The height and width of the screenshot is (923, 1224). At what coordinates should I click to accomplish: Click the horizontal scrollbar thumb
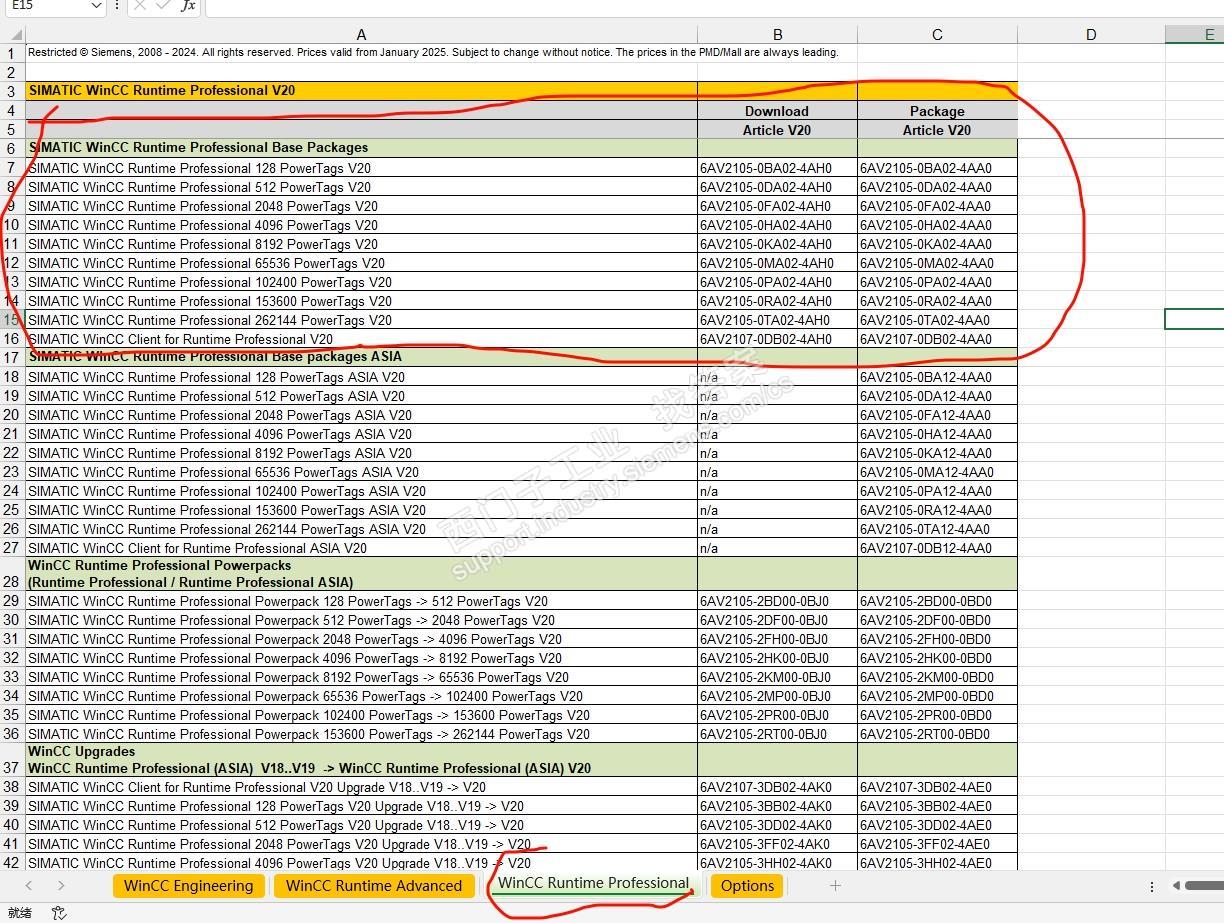coord(1205,885)
